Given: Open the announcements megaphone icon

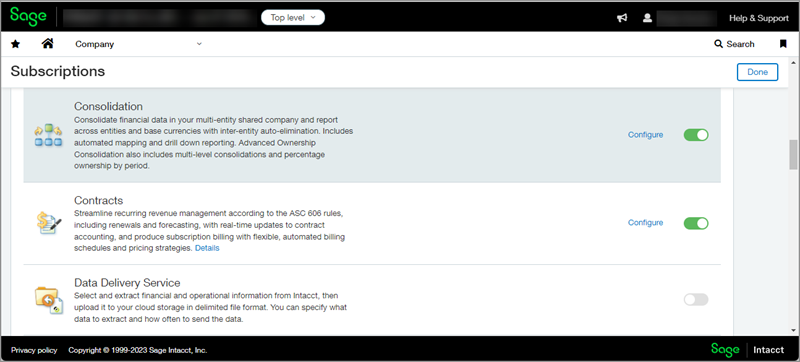Looking at the screenshot, I should [x=622, y=18].
